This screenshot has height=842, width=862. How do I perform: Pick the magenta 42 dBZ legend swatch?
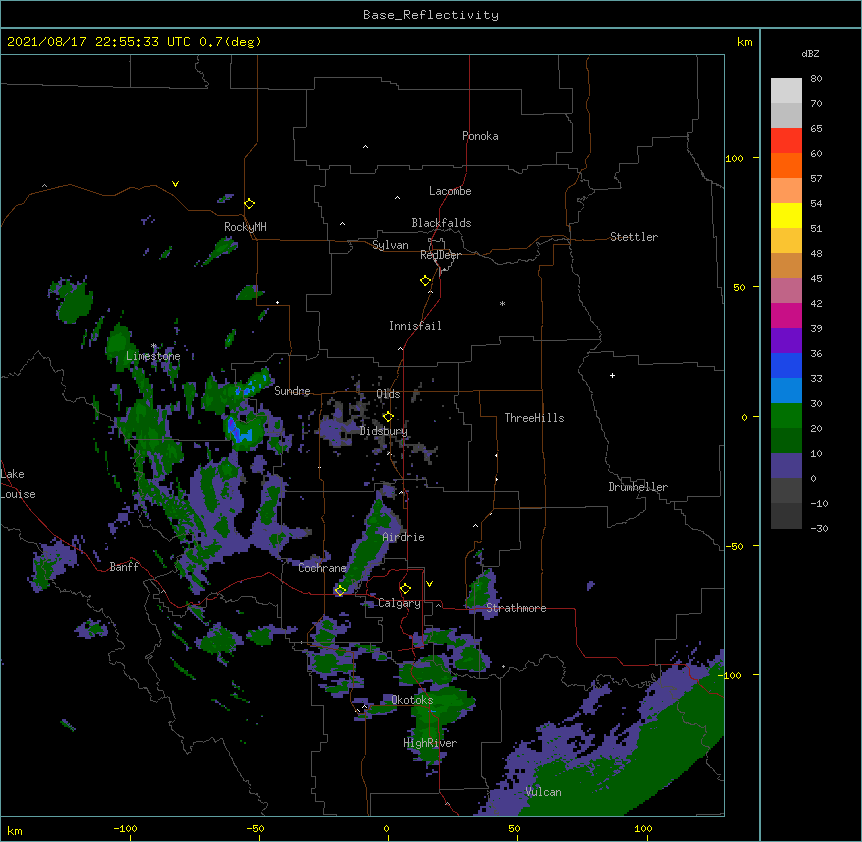click(x=786, y=315)
